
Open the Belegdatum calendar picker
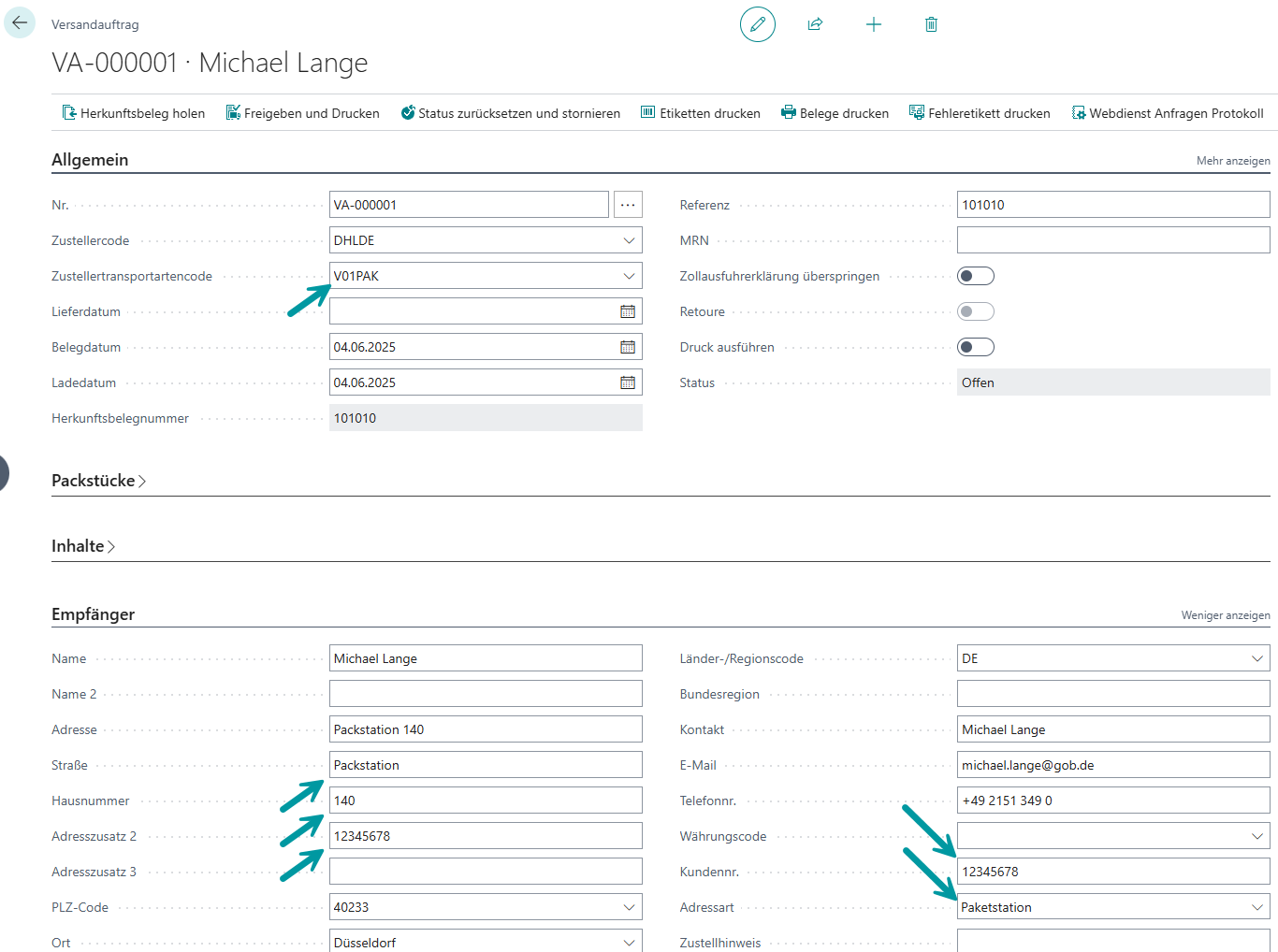[628, 347]
